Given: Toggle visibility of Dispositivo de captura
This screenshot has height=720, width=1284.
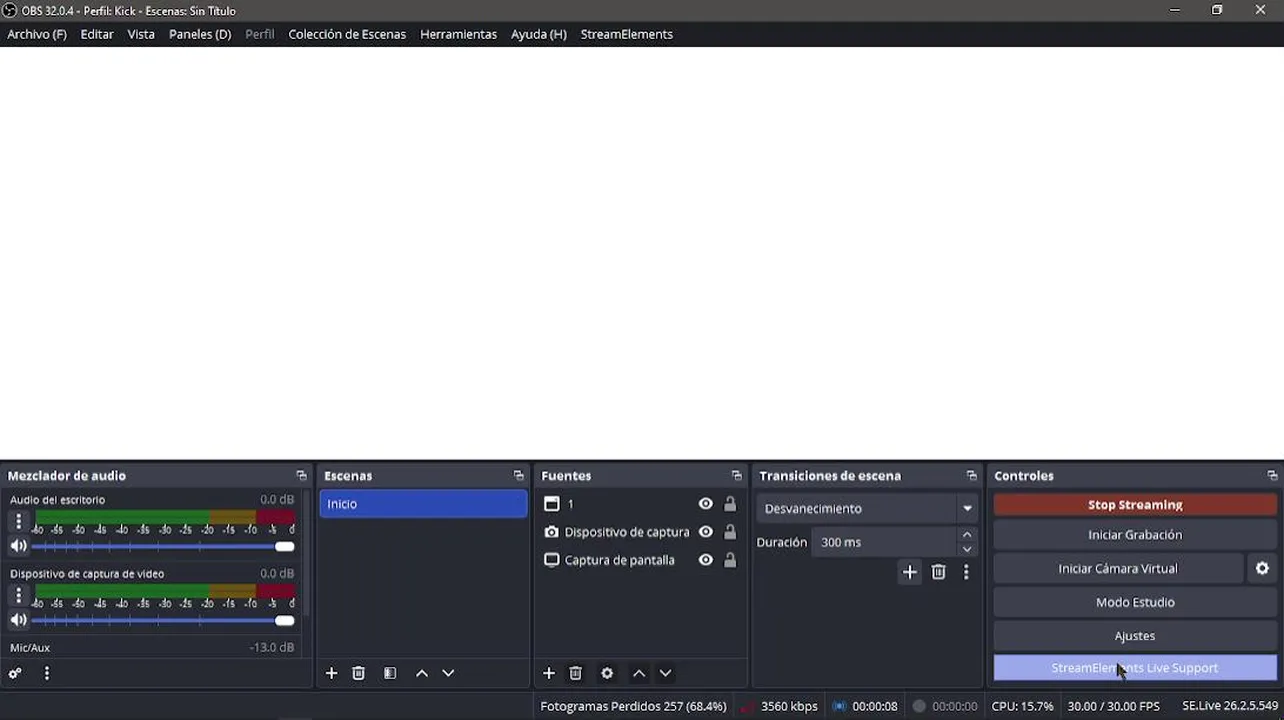Looking at the screenshot, I should 706,532.
